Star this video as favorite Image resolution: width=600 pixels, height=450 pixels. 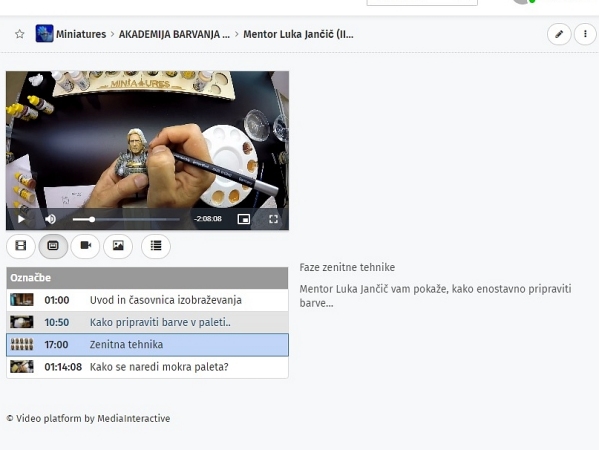coord(19,34)
